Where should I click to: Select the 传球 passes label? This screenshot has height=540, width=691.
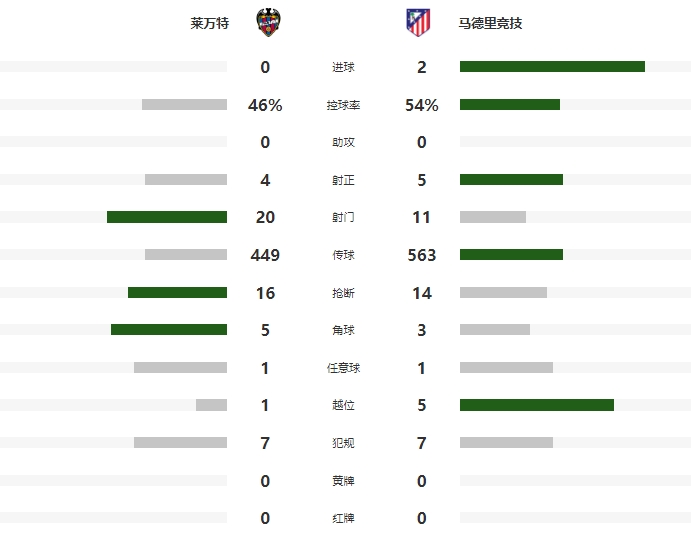click(x=343, y=255)
